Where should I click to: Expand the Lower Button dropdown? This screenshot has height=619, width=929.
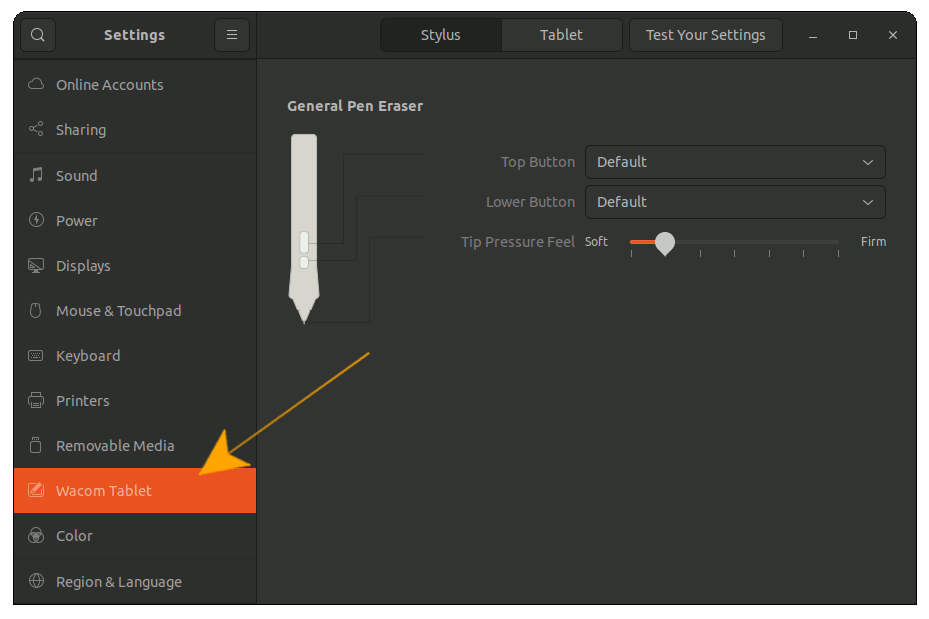tap(735, 202)
